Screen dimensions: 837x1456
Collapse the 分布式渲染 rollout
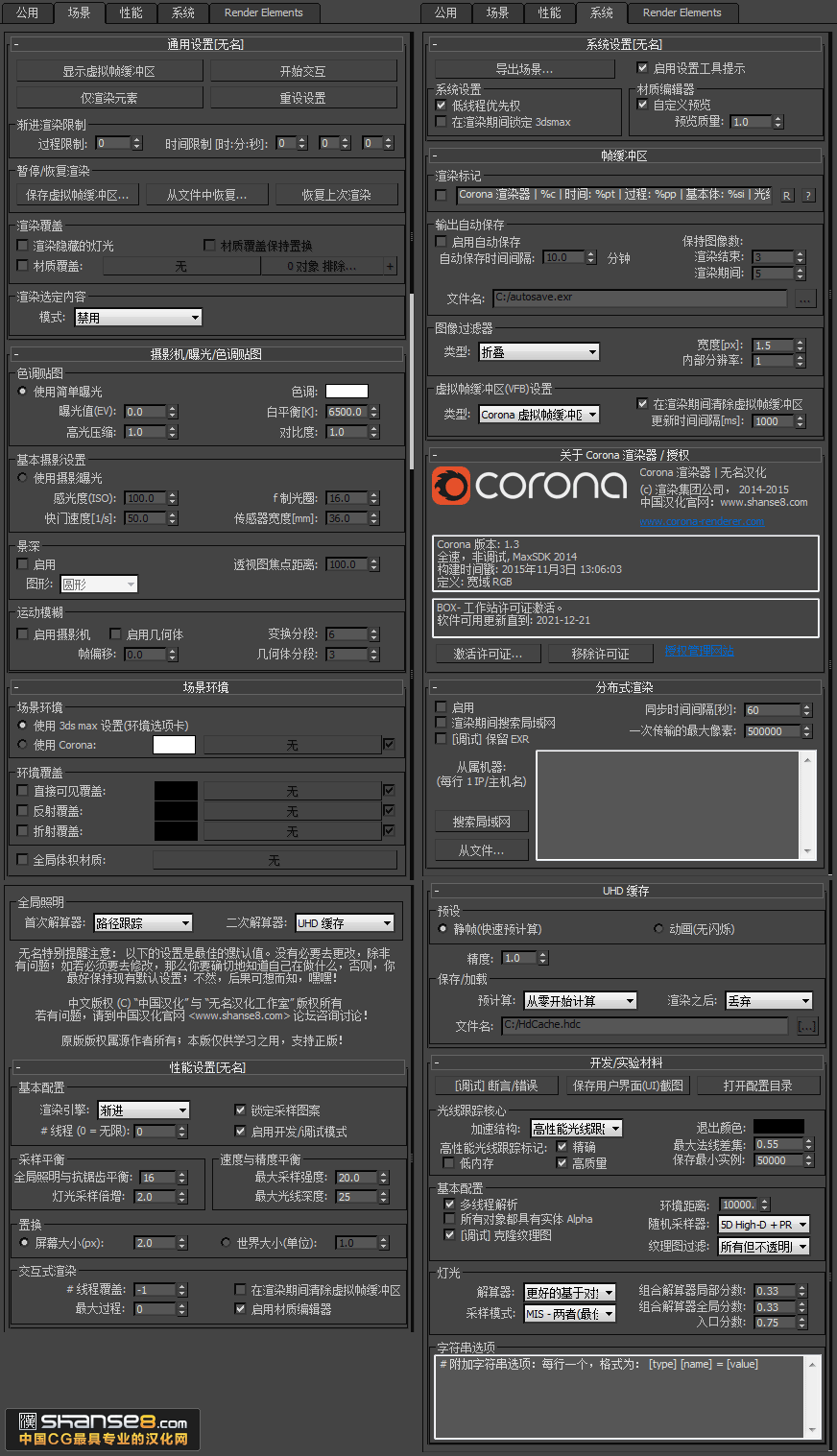coord(624,687)
